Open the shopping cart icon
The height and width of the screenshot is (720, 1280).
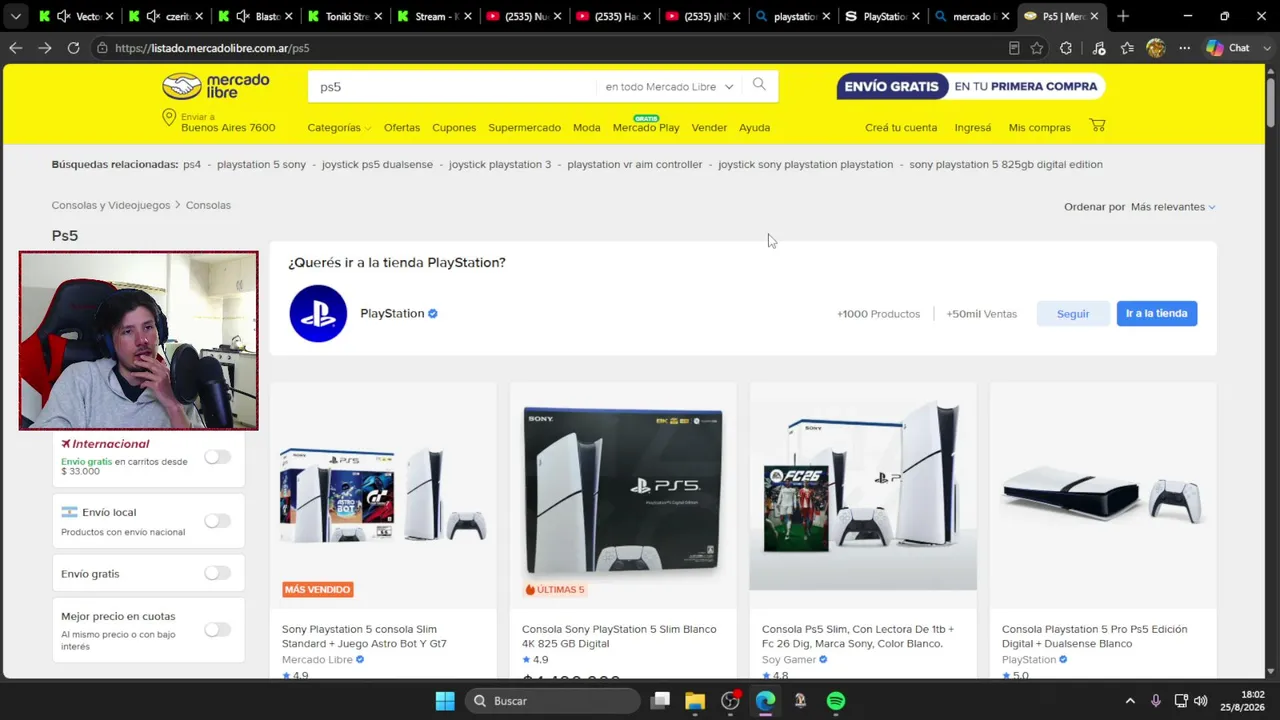click(1097, 126)
